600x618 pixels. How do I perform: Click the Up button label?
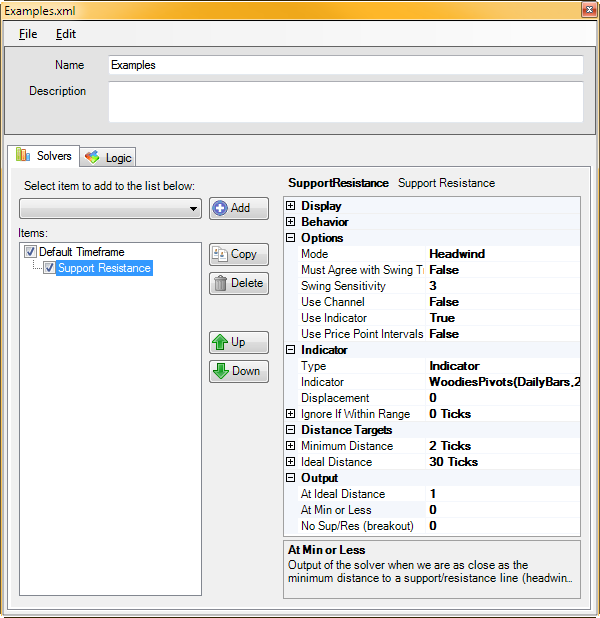238,342
